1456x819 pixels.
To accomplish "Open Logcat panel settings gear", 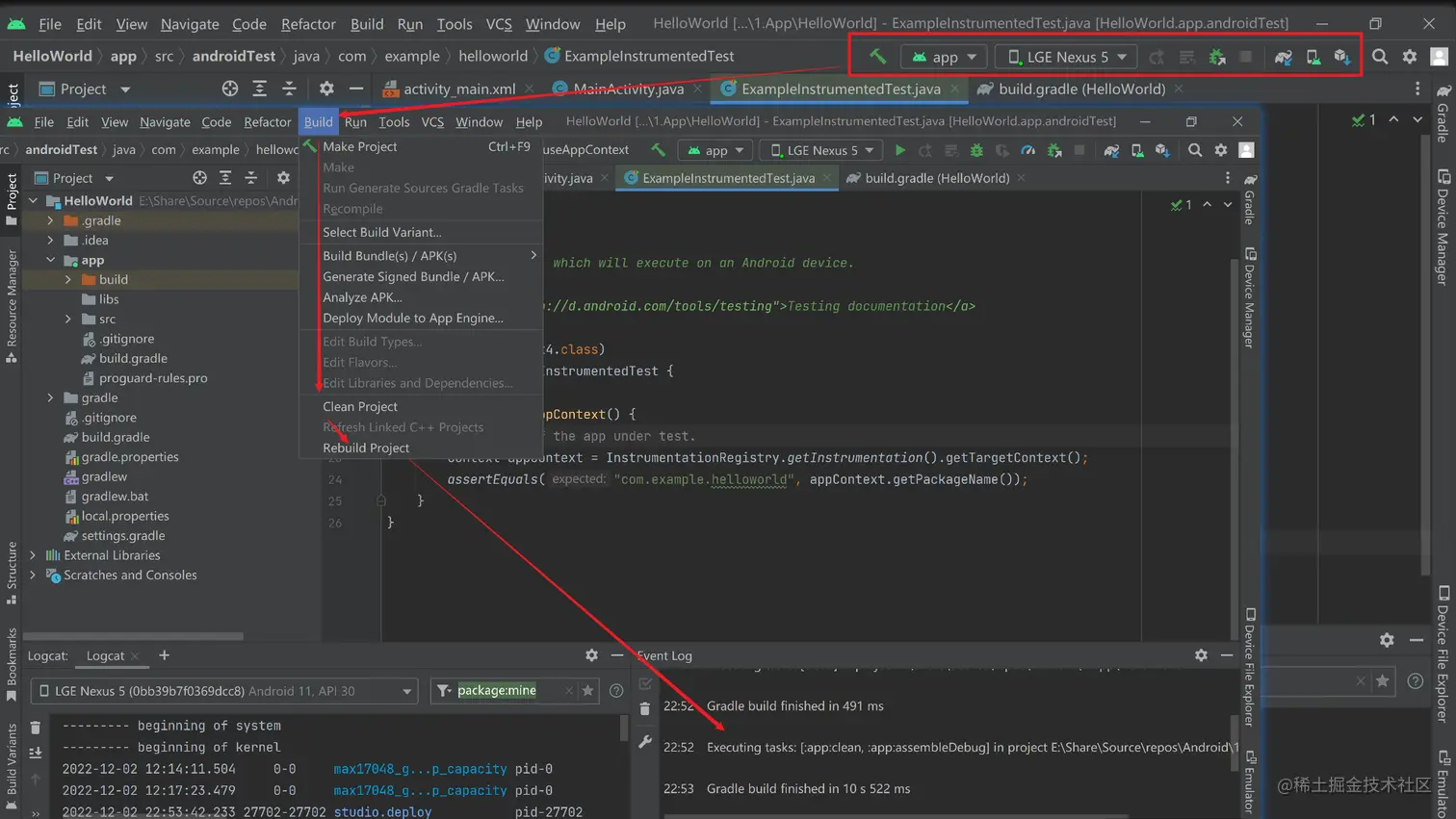I will (591, 655).
